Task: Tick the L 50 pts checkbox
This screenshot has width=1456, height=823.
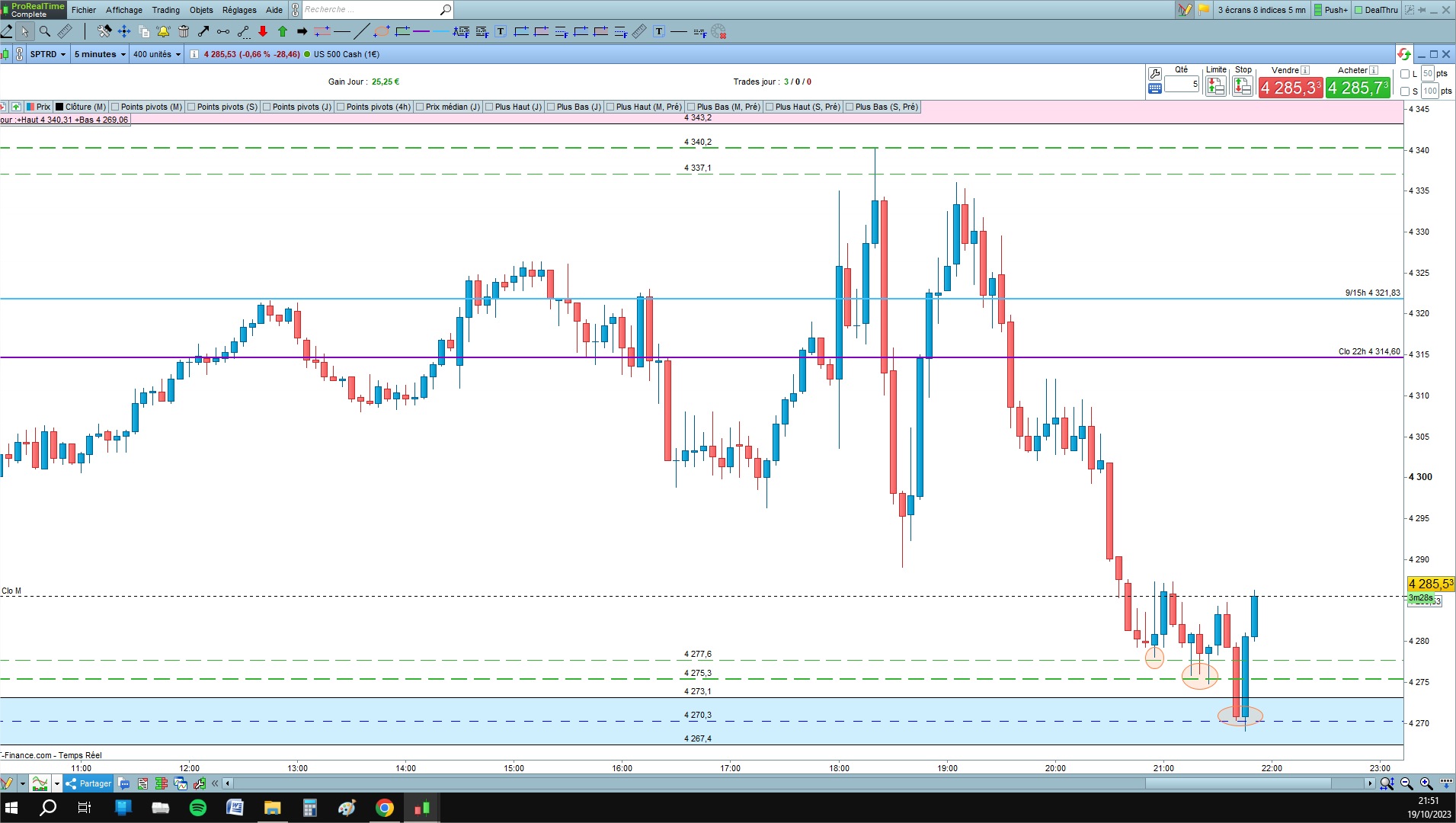Action: click(x=1405, y=74)
